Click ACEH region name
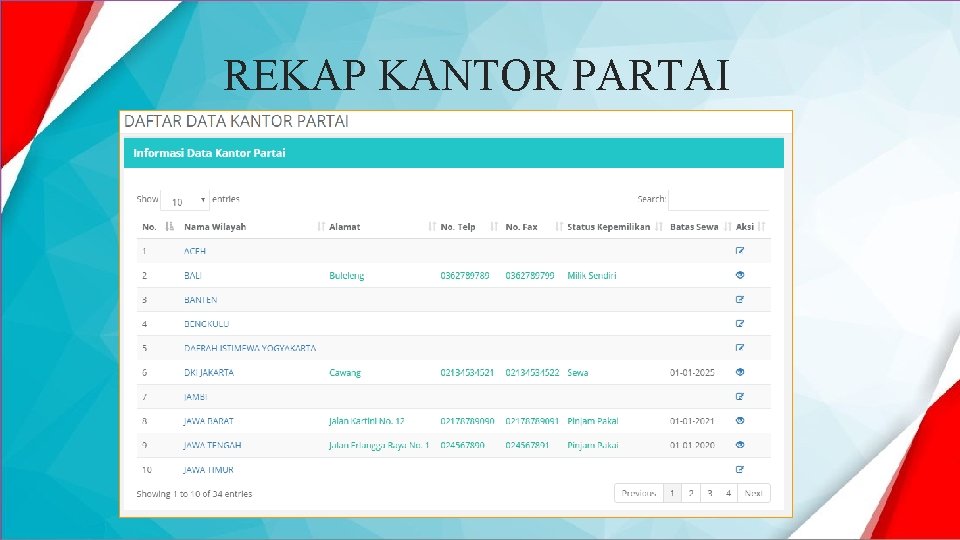The width and height of the screenshot is (960, 540). 195,251
